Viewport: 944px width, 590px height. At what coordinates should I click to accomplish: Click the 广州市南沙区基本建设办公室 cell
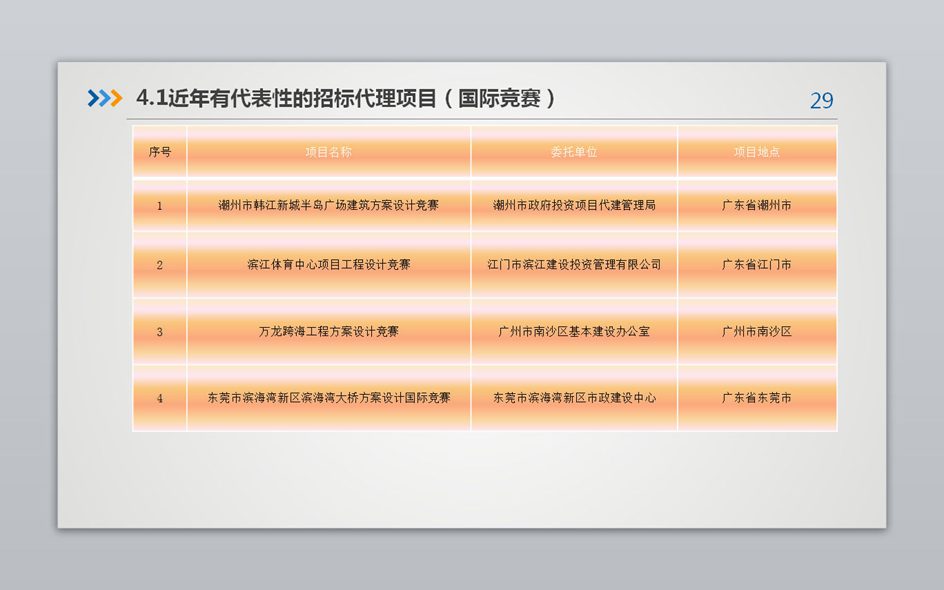point(574,331)
